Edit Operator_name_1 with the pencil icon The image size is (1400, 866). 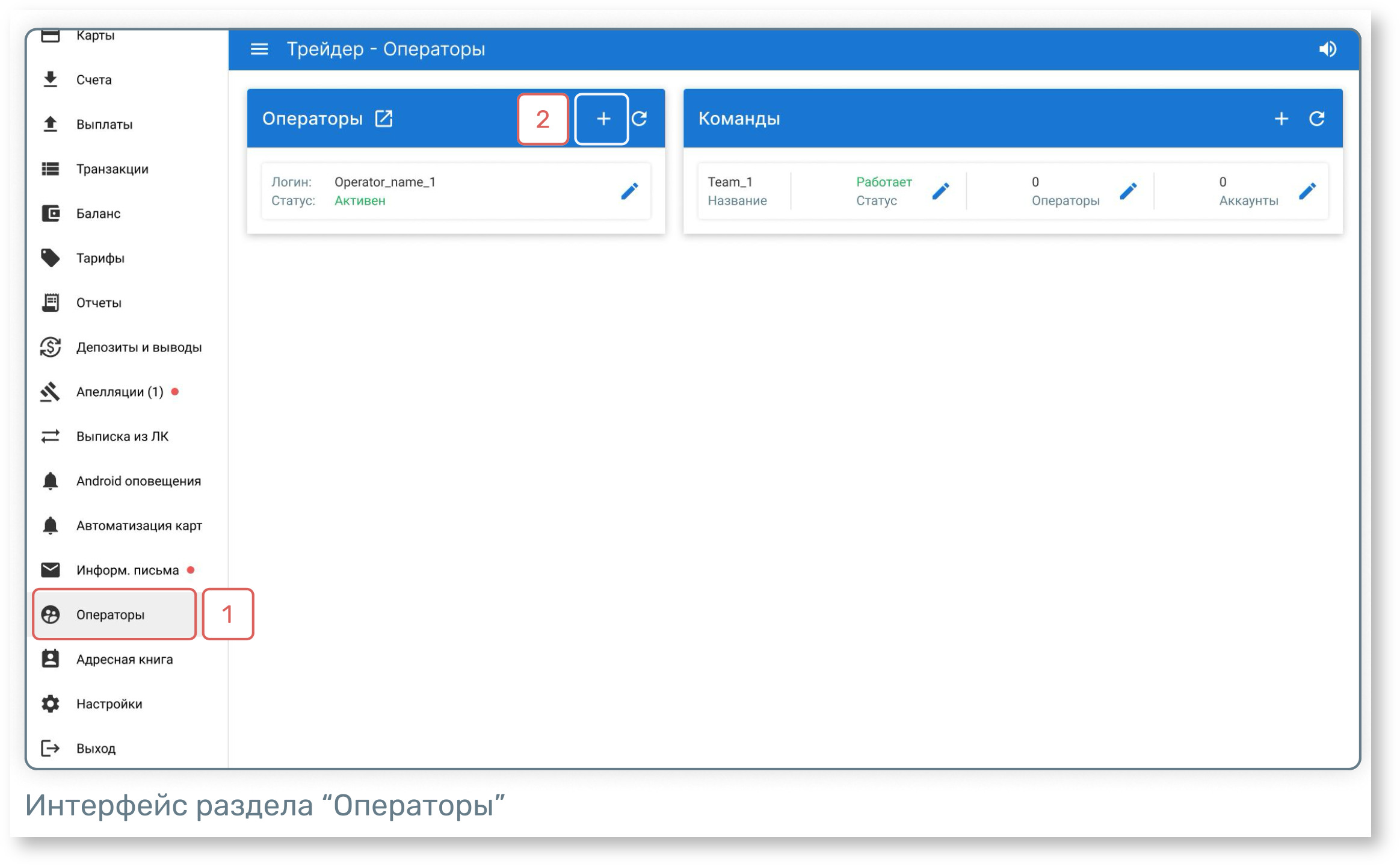(x=629, y=191)
